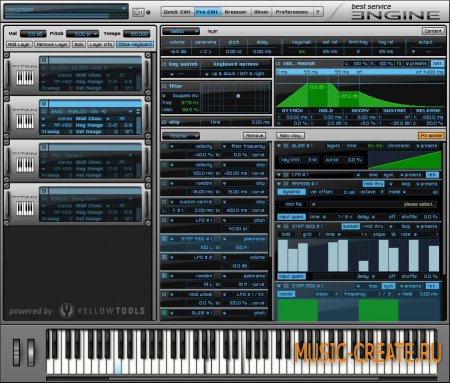Enable the filter checkbox

pos(164,86)
